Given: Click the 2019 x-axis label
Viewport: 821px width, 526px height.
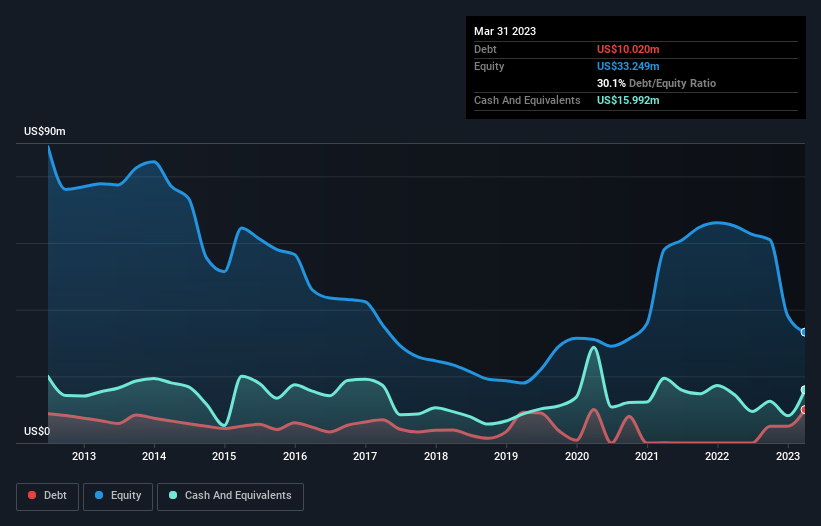Looking at the screenshot, I should pyautogui.click(x=506, y=456).
